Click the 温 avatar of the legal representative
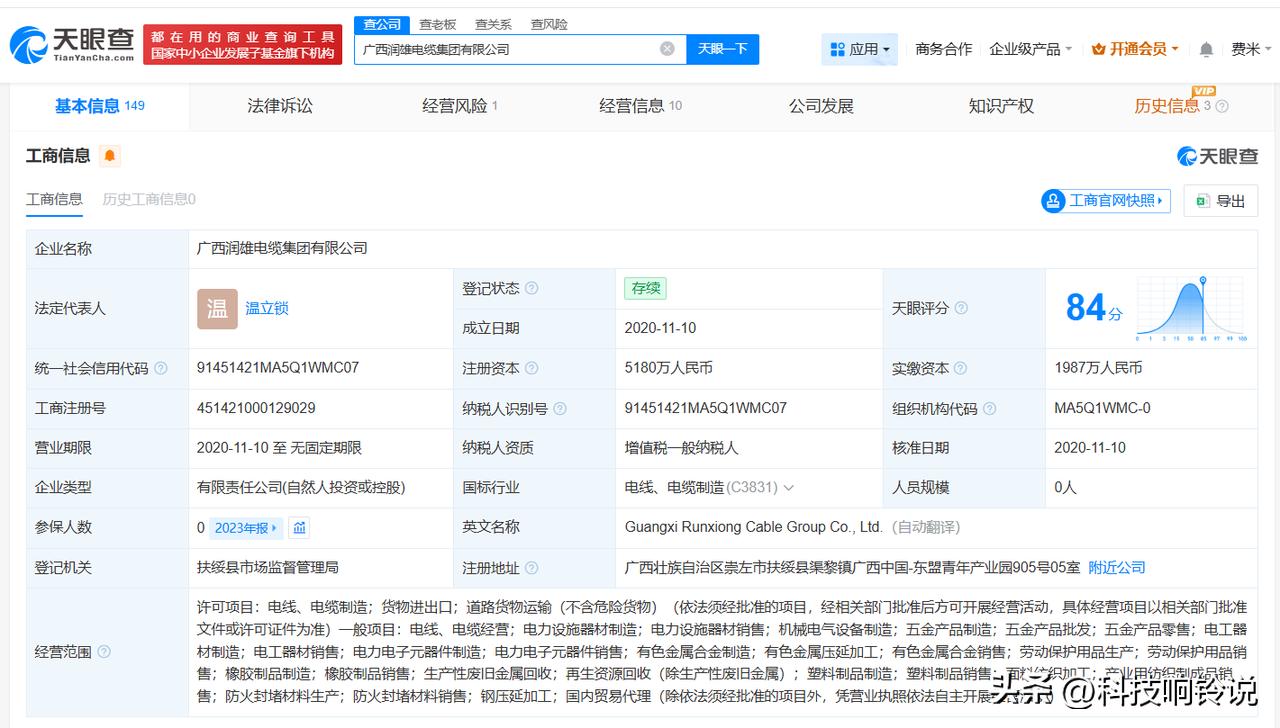This screenshot has width=1280, height=728. (x=215, y=309)
